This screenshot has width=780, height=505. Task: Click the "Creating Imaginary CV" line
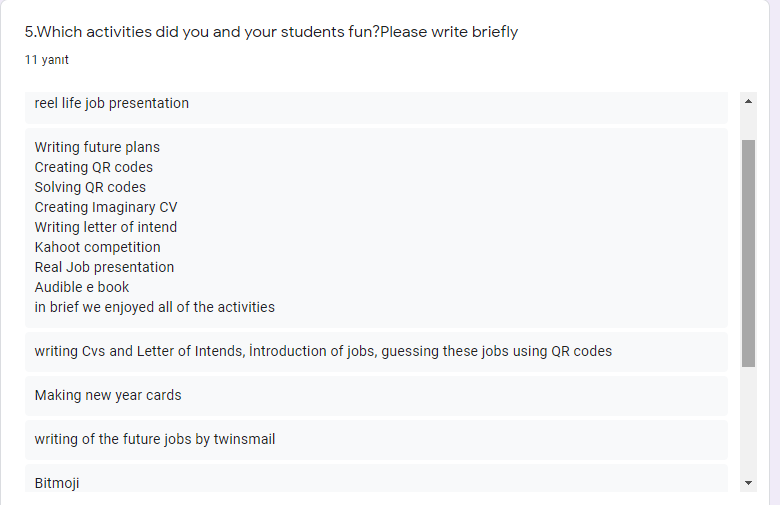coord(106,207)
